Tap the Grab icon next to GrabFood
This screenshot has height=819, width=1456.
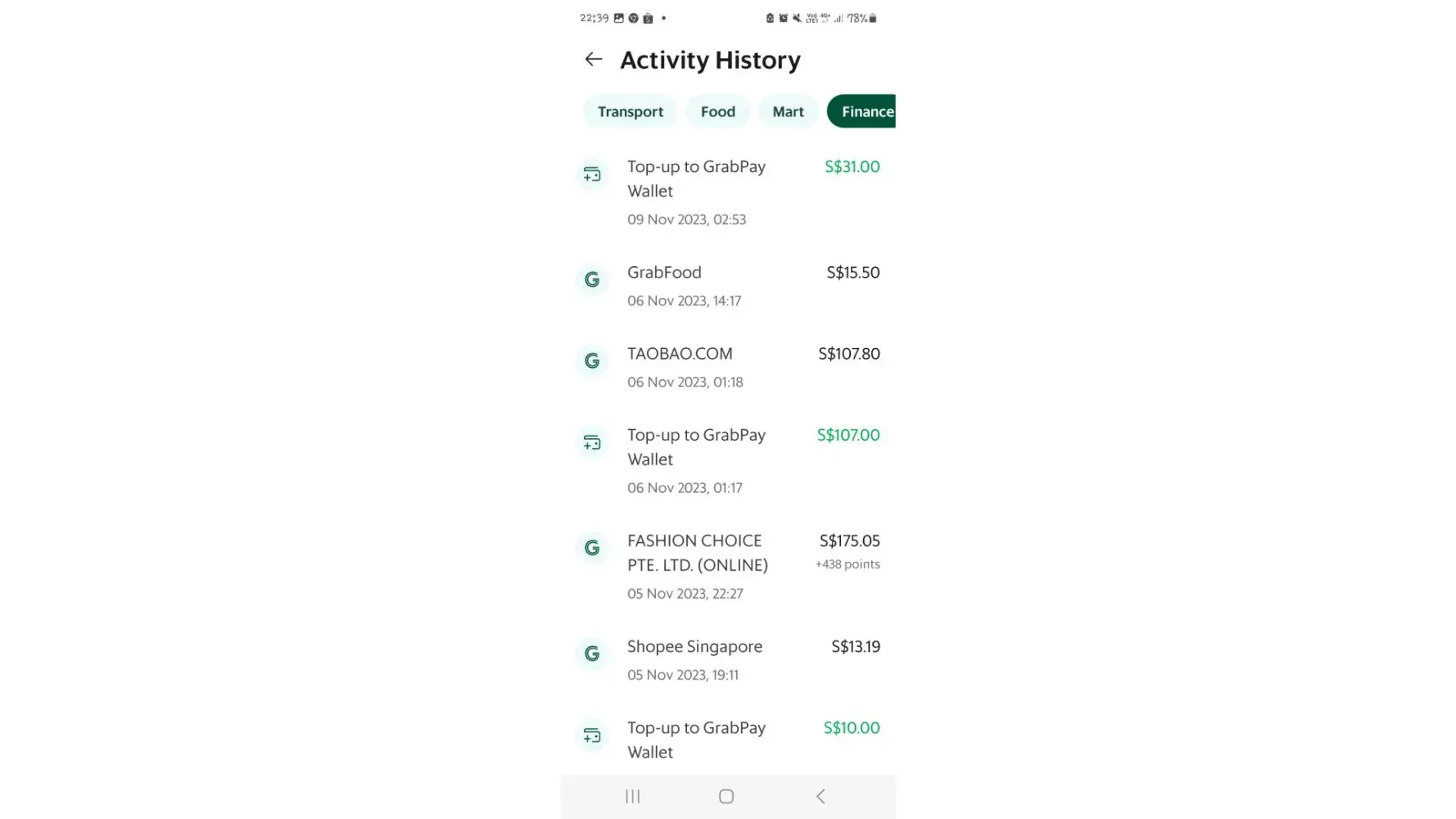592,280
